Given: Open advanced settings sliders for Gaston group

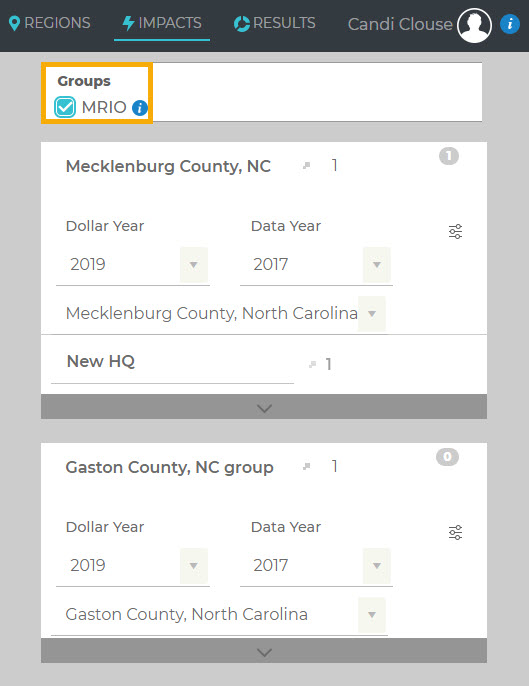Looking at the screenshot, I should [x=455, y=532].
